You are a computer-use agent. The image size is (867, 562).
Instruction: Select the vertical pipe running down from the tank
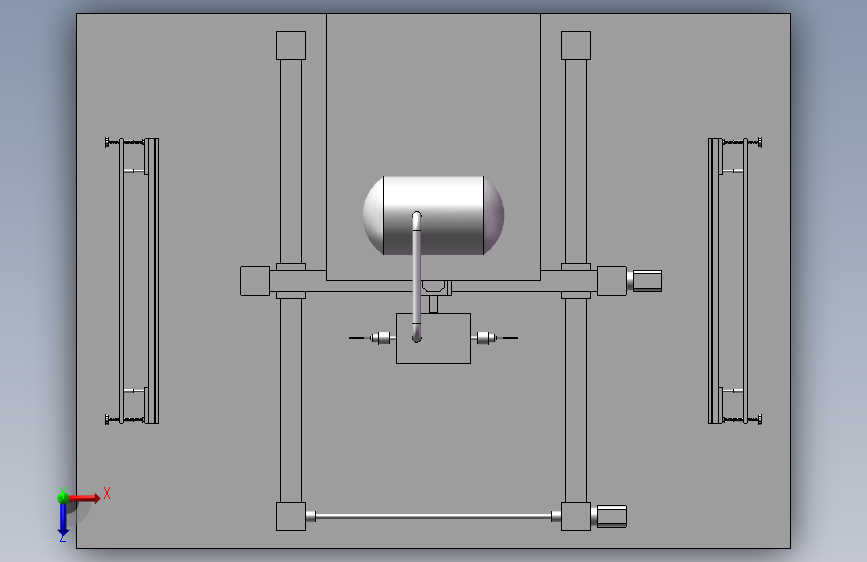417,277
